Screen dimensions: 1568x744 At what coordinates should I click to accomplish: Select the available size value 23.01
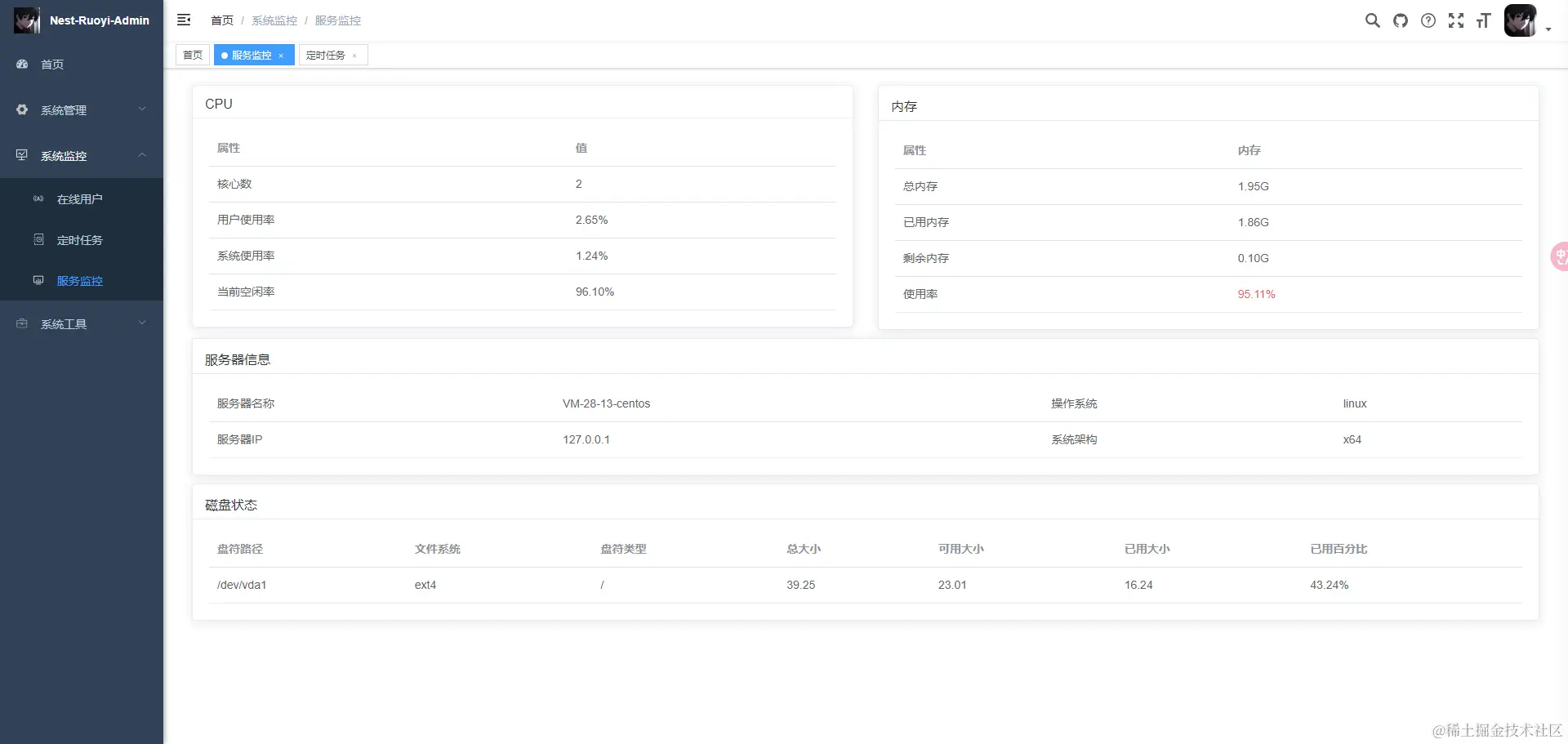pos(952,585)
